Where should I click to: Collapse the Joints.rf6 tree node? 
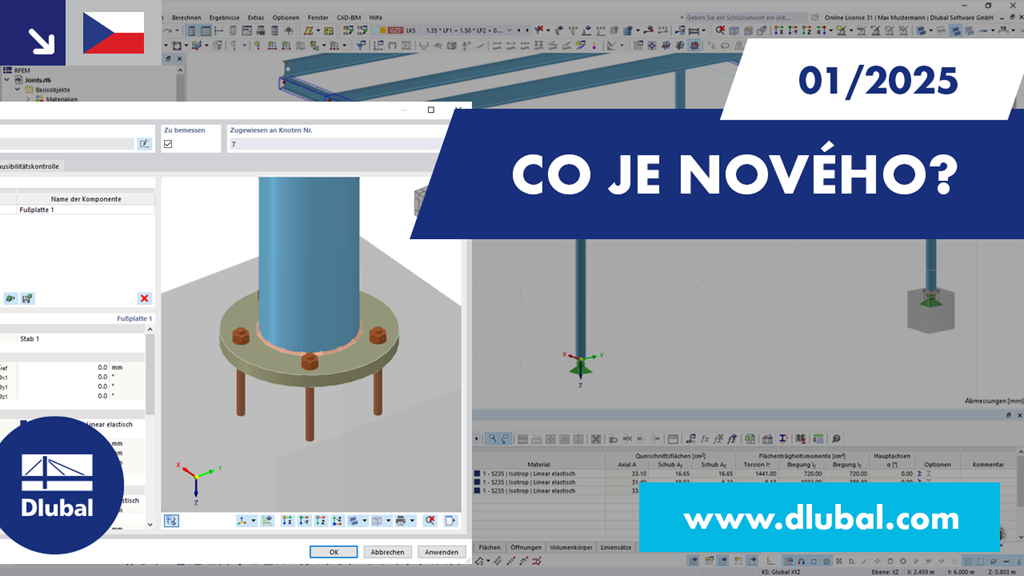tap(7, 80)
